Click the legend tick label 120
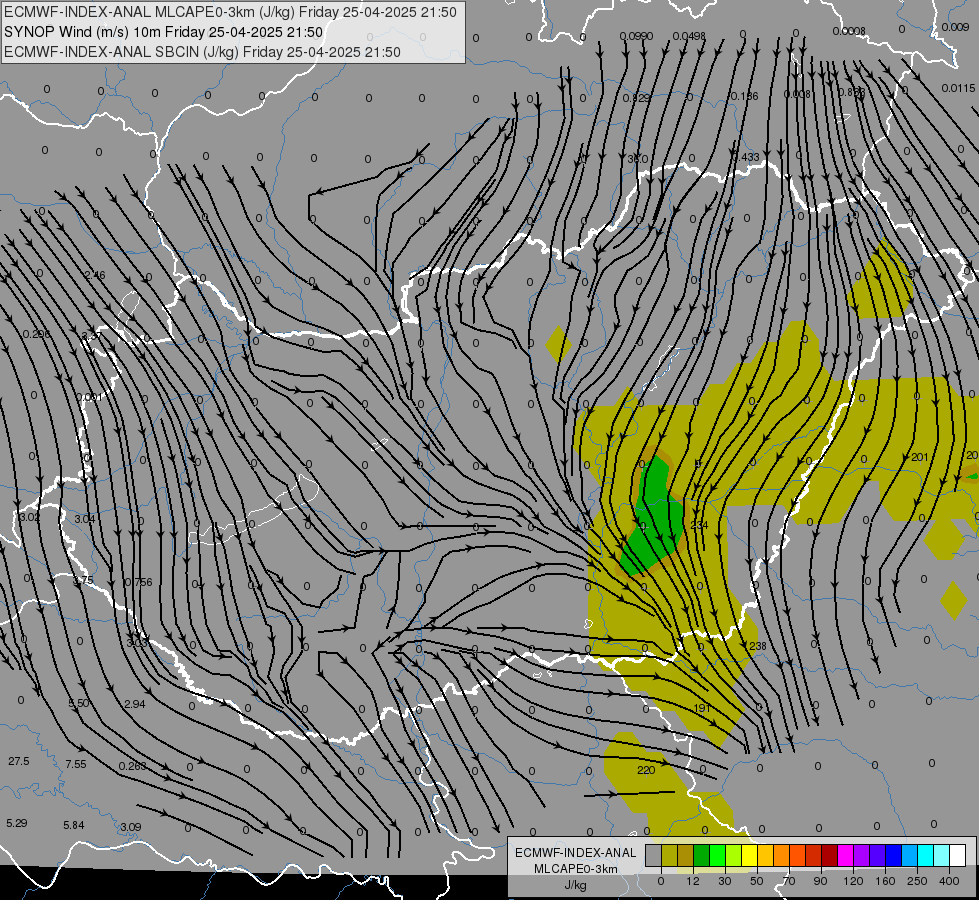The height and width of the screenshot is (900, 979). coord(853,881)
